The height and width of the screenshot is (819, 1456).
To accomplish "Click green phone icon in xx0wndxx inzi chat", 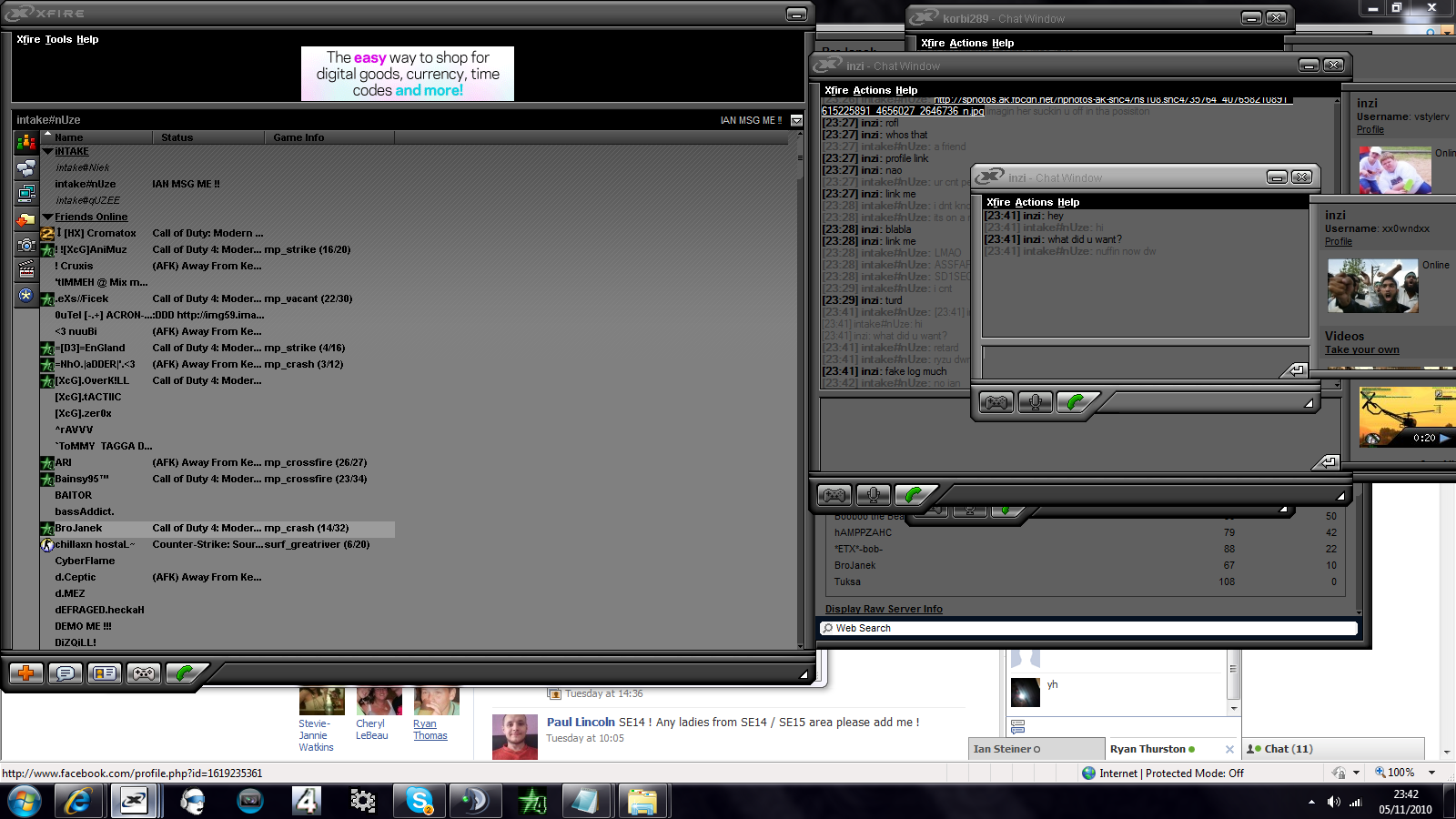I will (1076, 402).
